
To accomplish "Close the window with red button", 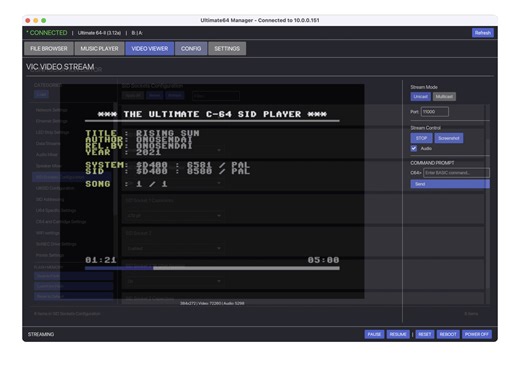I will pyautogui.click(x=28, y=20).
